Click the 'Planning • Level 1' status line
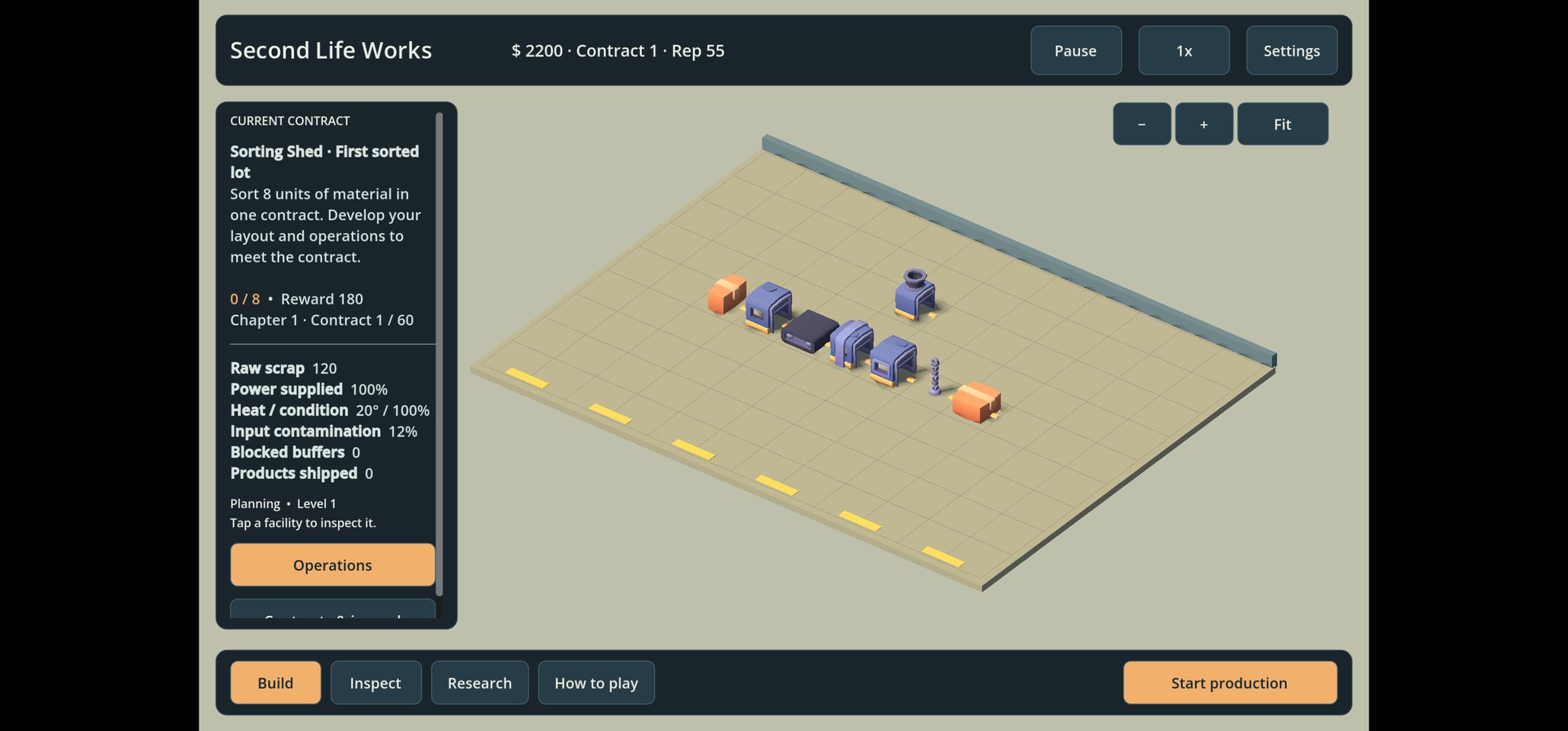Screen dimensions: 1568x731 point(283,504)
